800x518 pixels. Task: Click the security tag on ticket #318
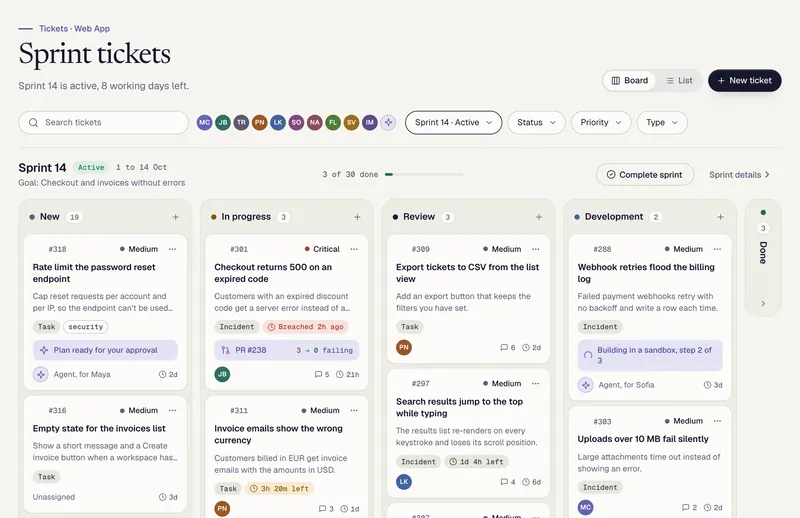coord(86,327)
